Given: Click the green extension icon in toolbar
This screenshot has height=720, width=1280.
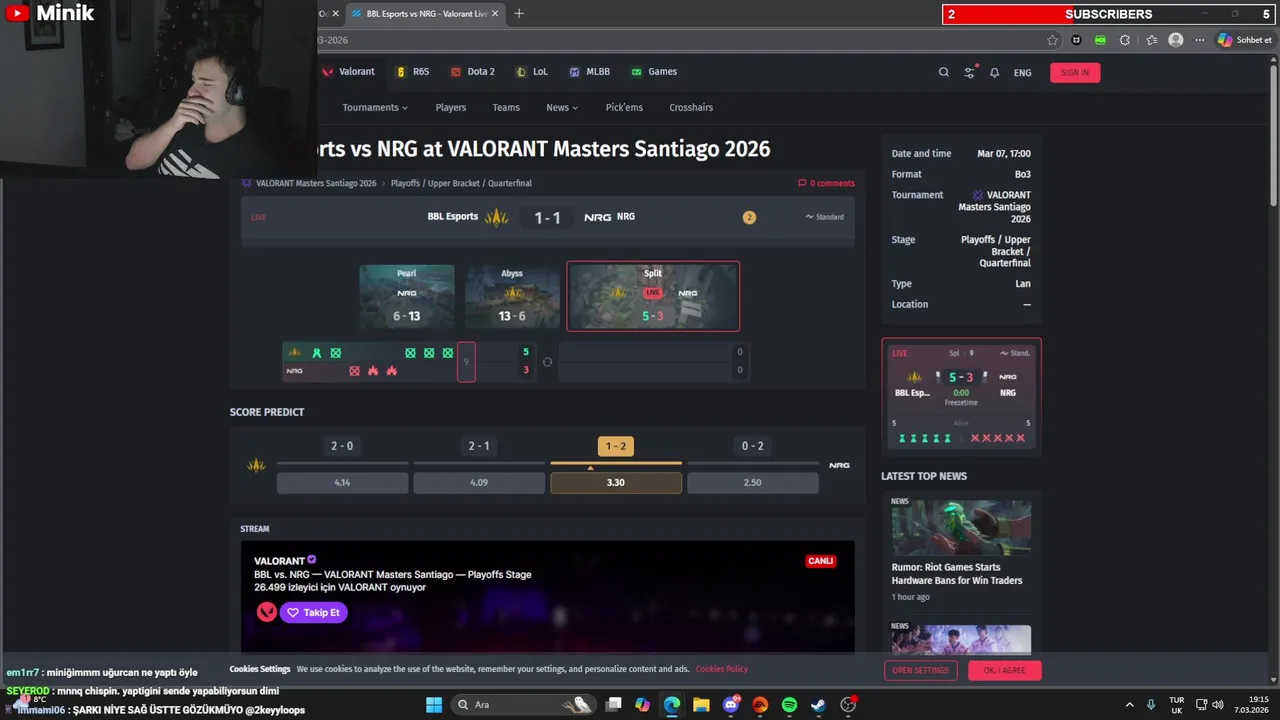Looking at the screenshot, I should point(1100,40).
